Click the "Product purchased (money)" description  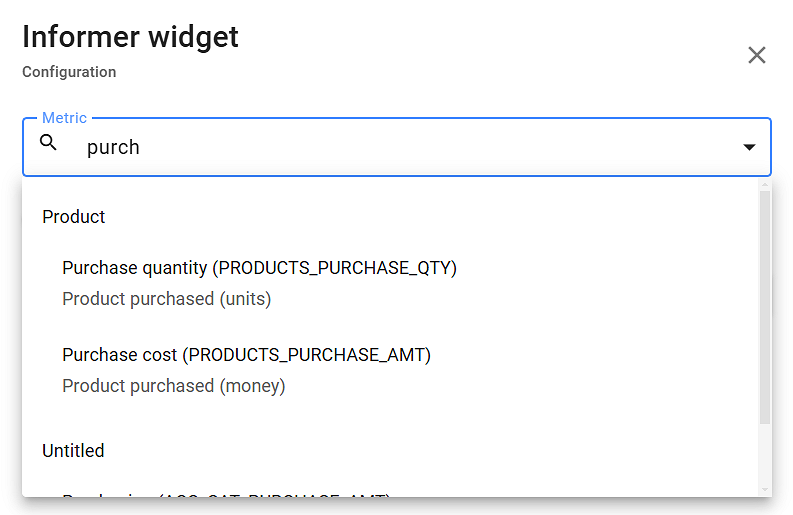pyautogui.click(x=173, y=386)
